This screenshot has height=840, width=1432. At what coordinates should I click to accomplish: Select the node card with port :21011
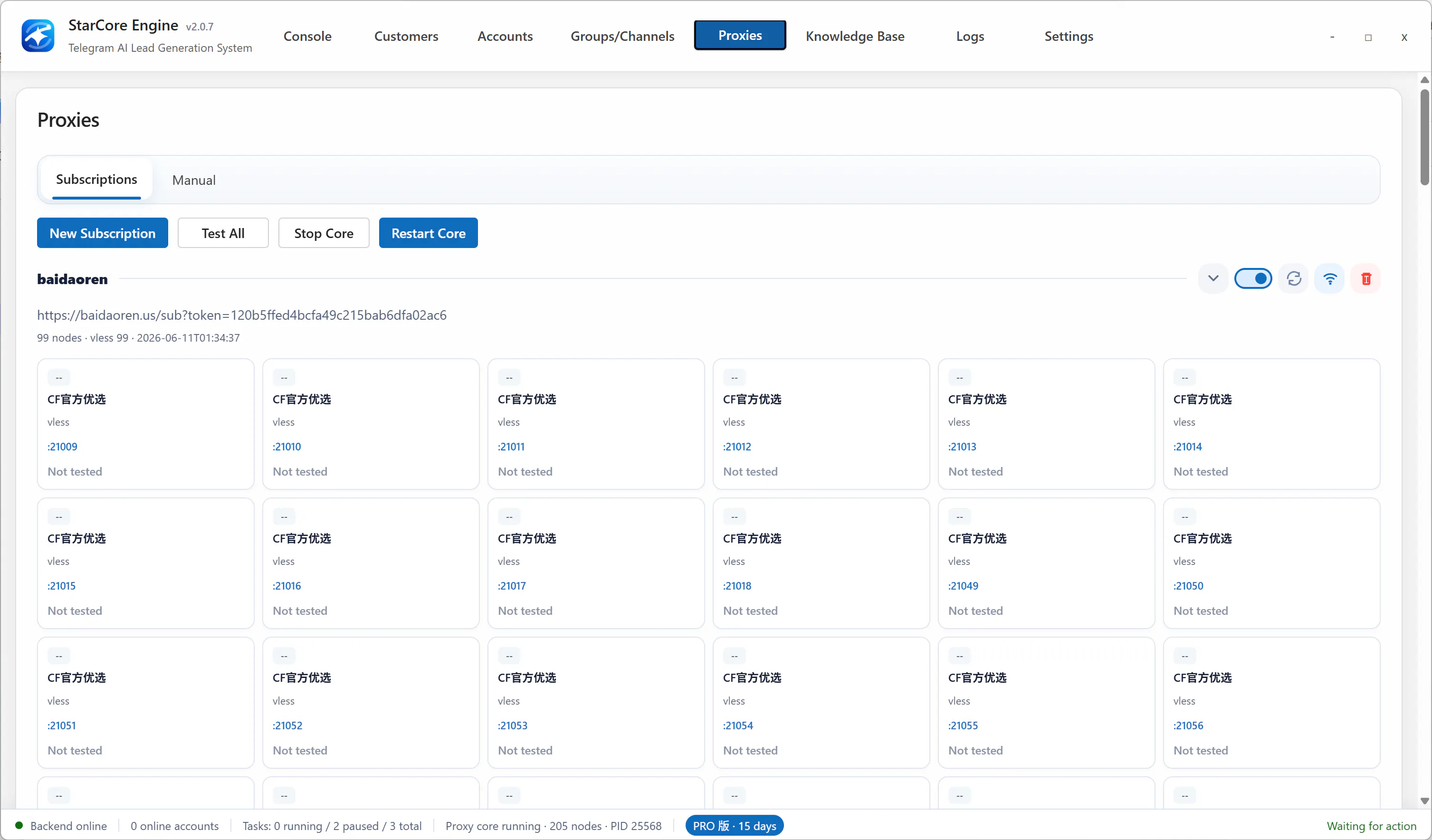(x=596, y=424)
